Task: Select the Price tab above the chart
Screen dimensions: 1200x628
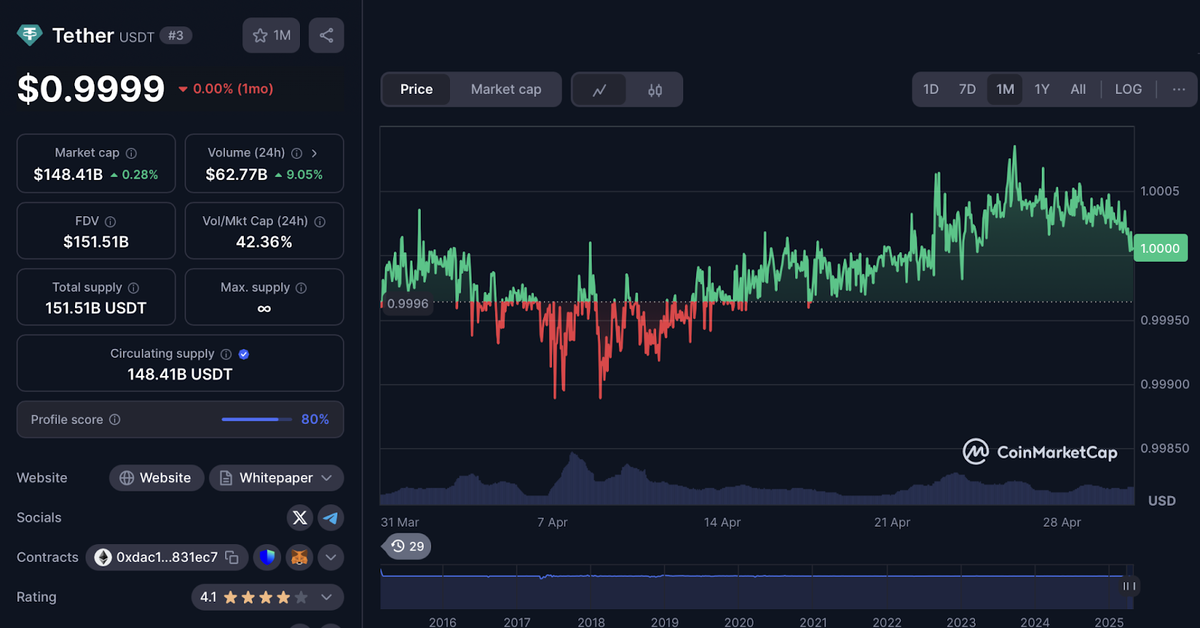Action: [x=415, y=89]
